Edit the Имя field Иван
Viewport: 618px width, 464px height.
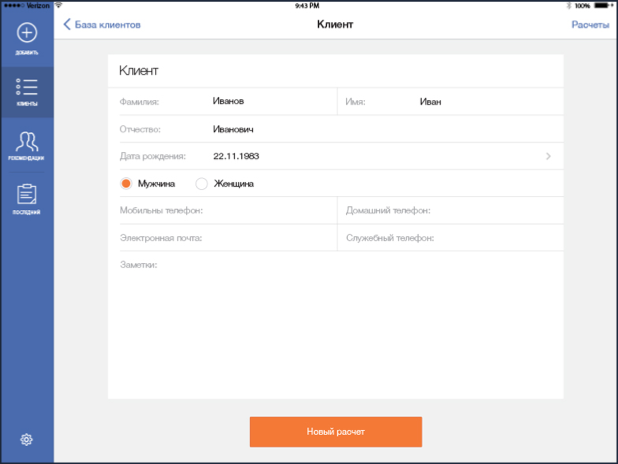pos(430,102)
